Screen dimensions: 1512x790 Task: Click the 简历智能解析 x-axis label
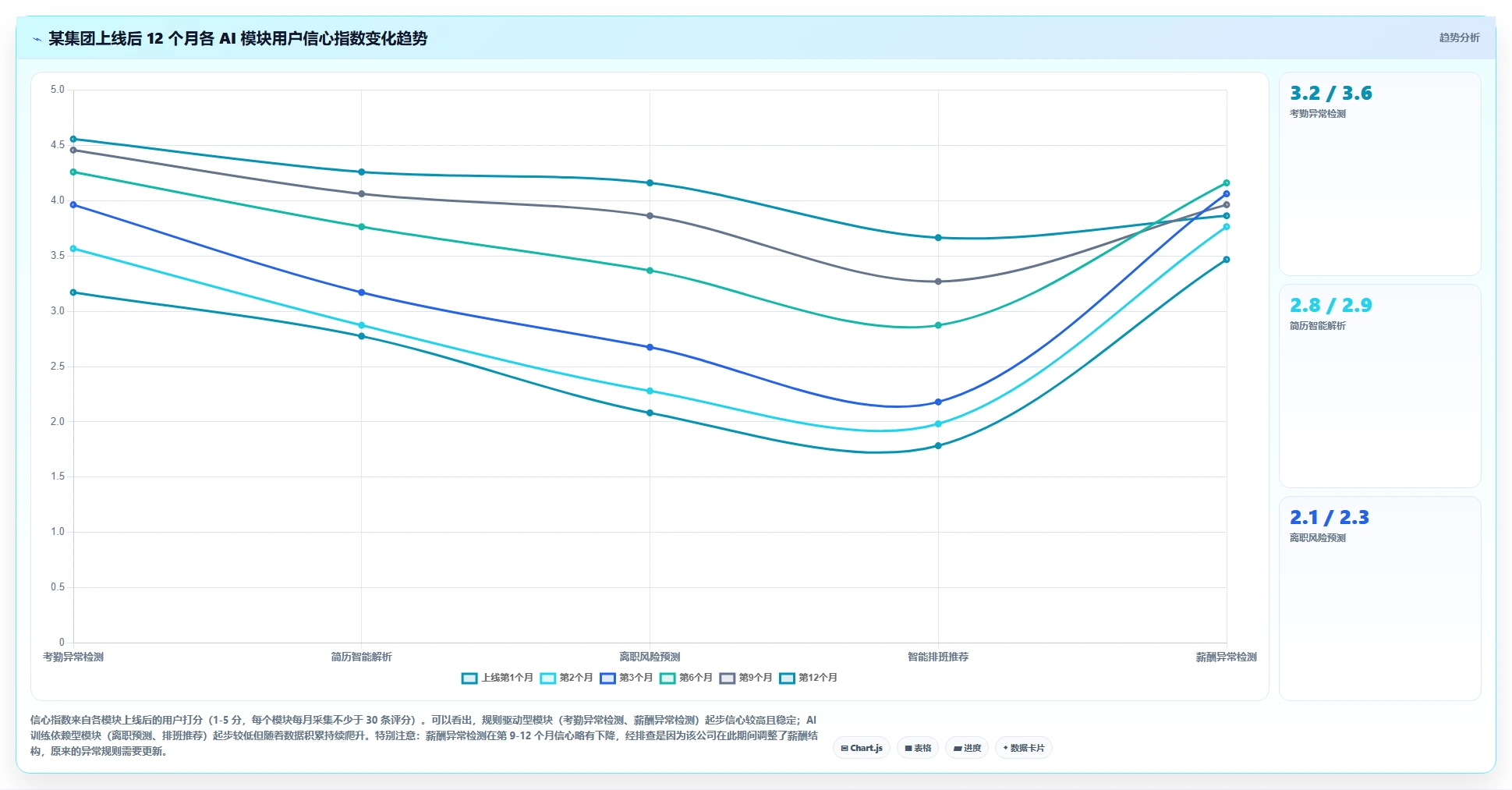pyautogui.click(x=361, y=657)
